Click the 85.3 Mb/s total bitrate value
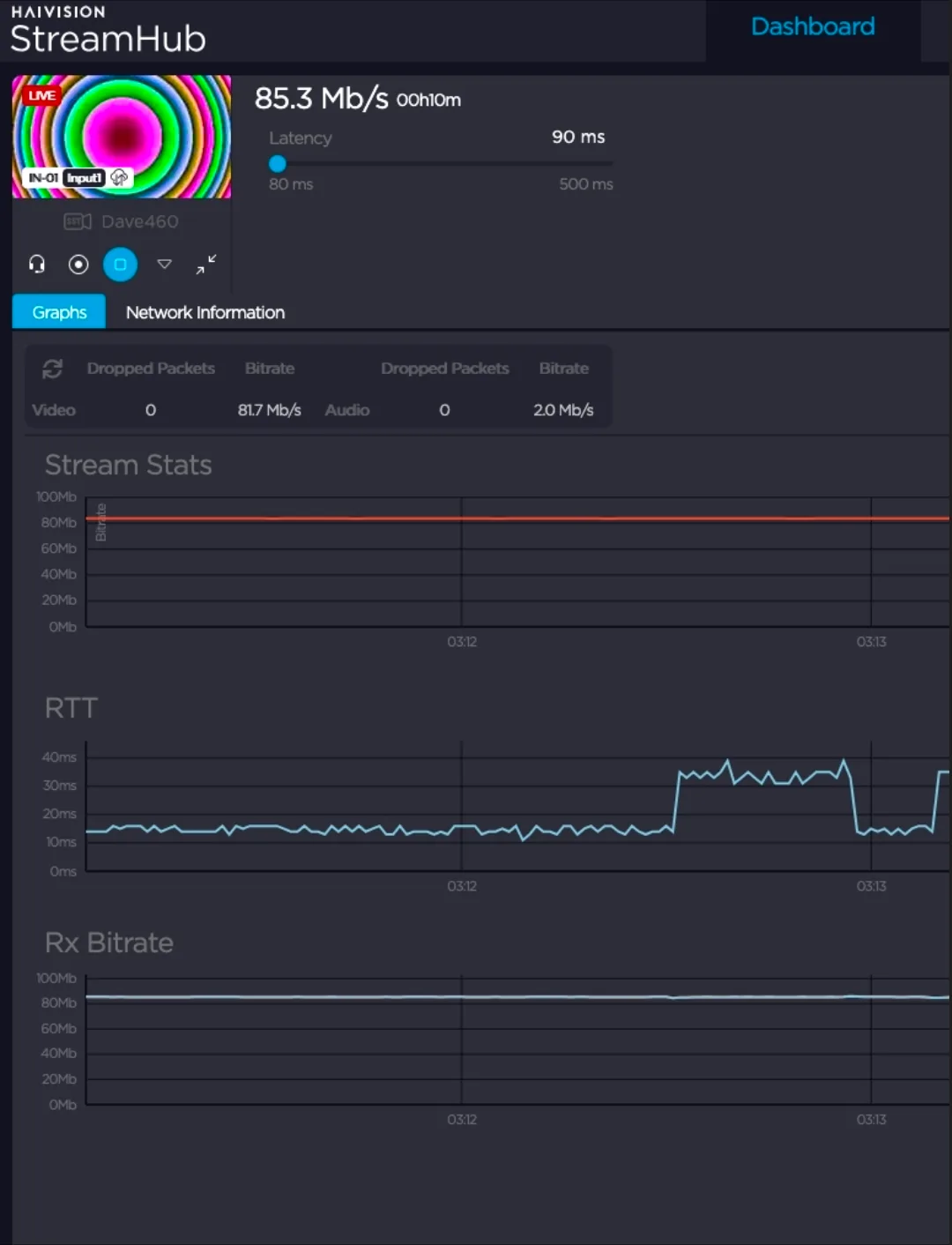Screen dimensions: 952x1245 click(x=321, y=98)
